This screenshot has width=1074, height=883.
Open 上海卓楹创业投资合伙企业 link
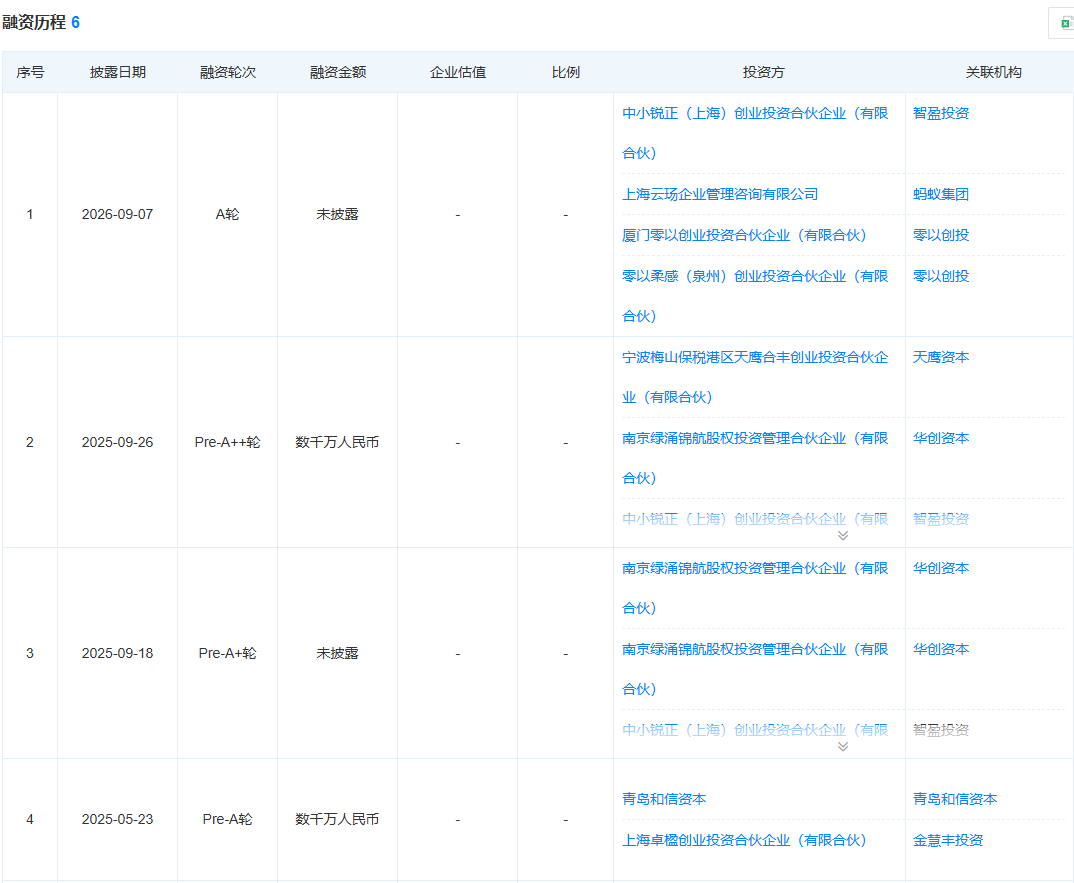[744, 841]
